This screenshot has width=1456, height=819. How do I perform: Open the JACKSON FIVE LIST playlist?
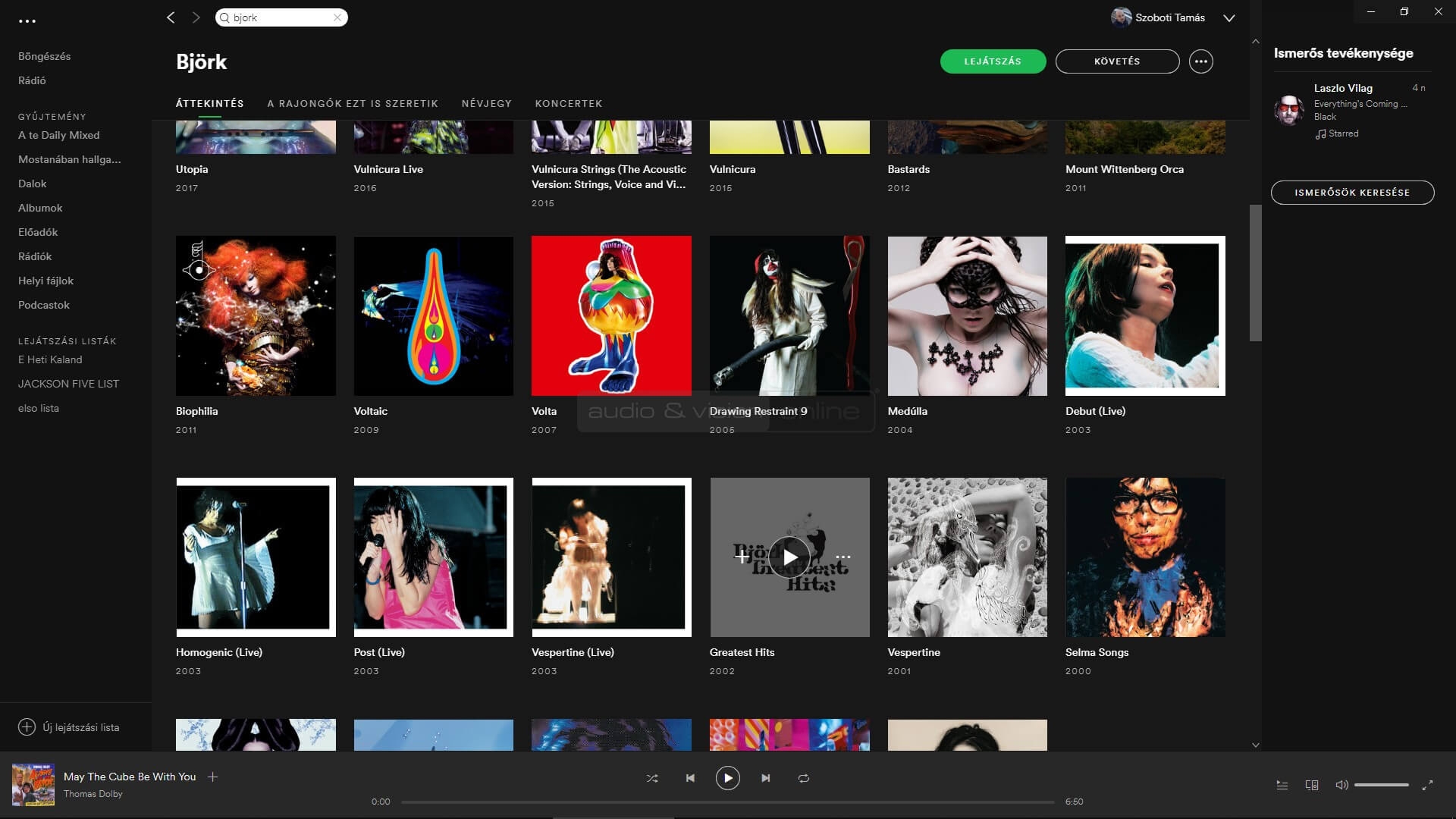point(68,384)
